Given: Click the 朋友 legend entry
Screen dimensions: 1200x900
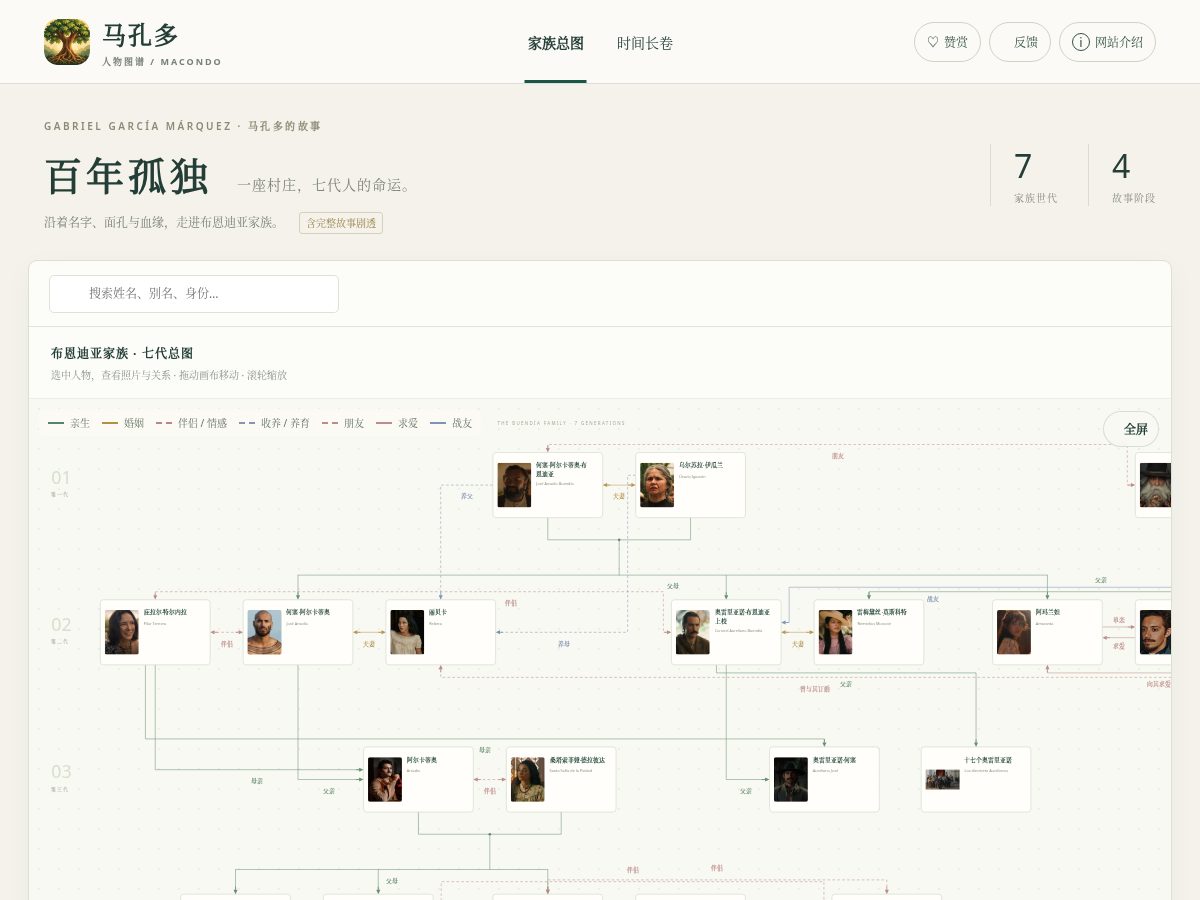Looking at the screenshot, I should pyautogui.click(x=343, y=423).
